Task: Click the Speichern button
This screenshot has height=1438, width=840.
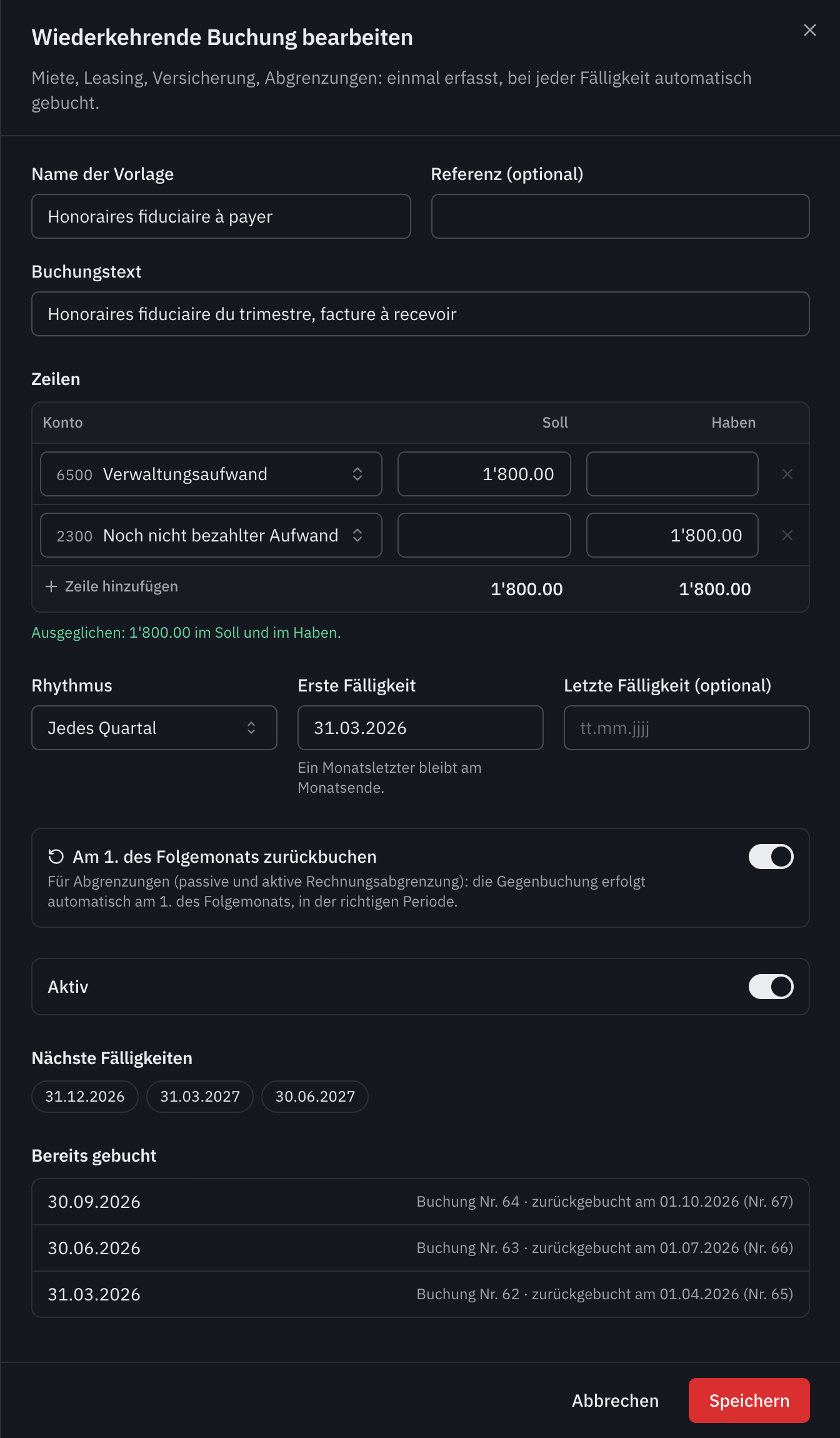Action: pos(749,1400)
